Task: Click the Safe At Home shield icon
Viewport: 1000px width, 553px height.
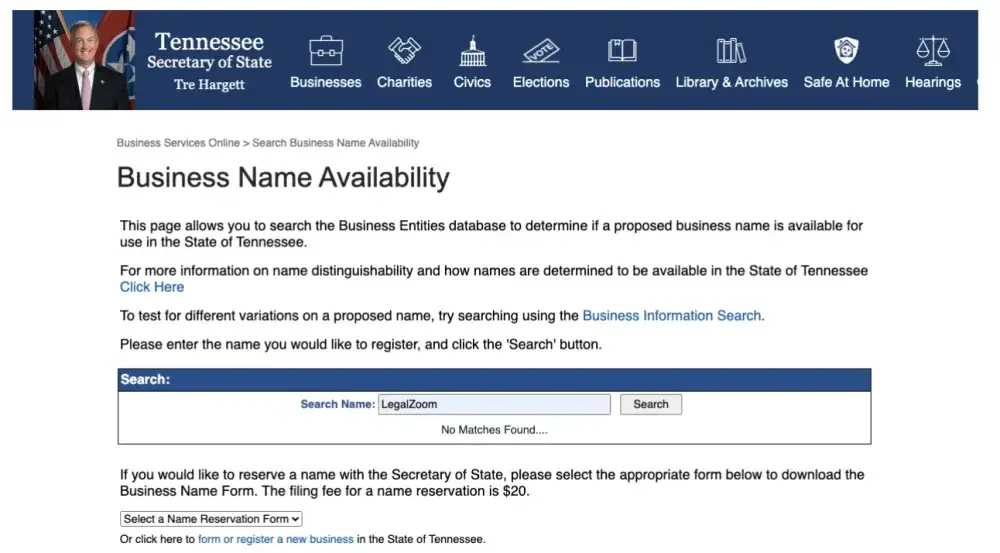Action: [846, 50]
